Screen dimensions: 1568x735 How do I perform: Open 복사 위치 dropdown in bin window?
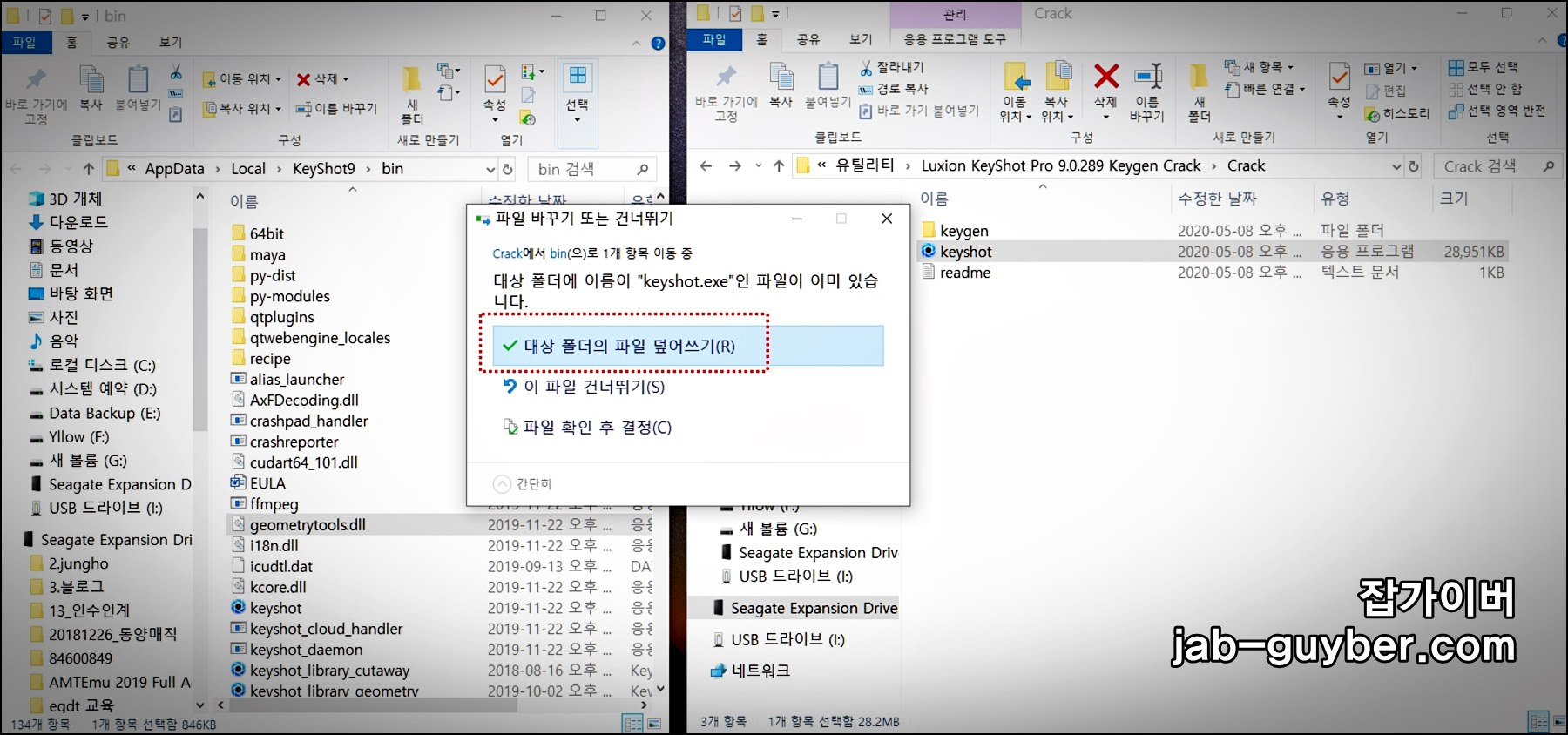242,109
